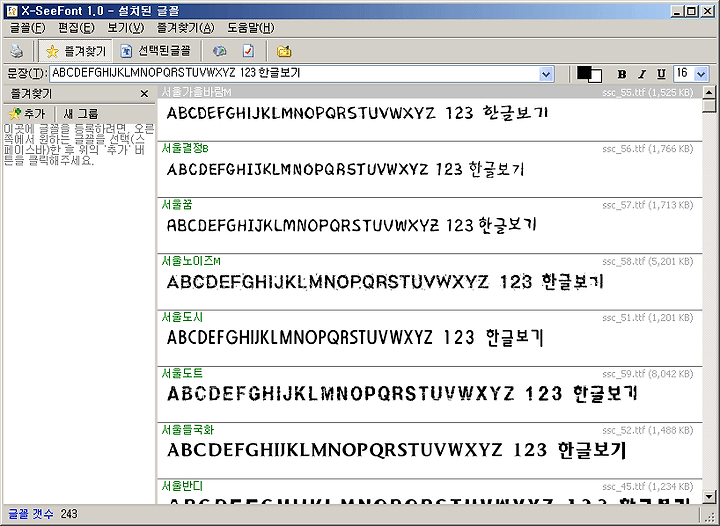The image size is (720, 526).
Task: Open the 글꼴(F) menu
Action: (x=28, y=28)
